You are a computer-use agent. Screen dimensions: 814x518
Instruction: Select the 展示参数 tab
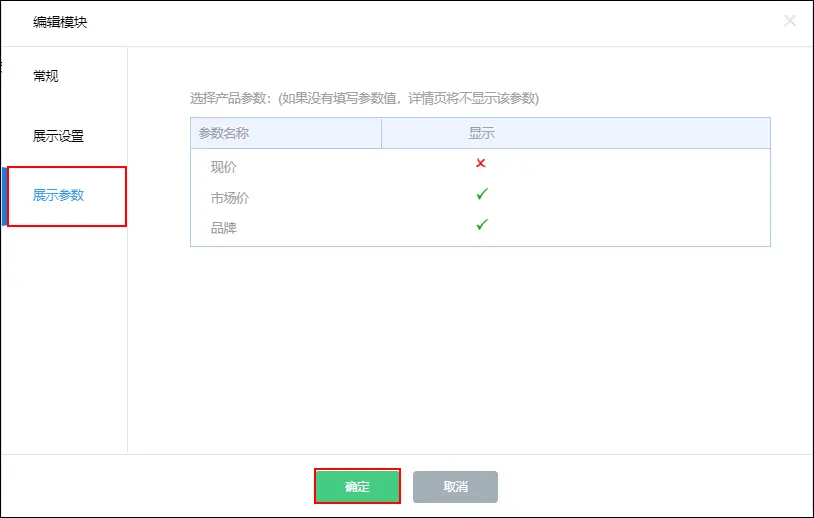point(58,195)
